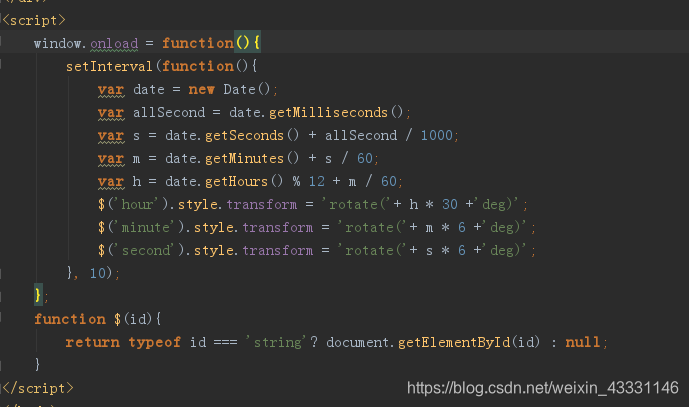689x407 pixels.
Task: Click the 'string' literal
Action: coord(277,342)
